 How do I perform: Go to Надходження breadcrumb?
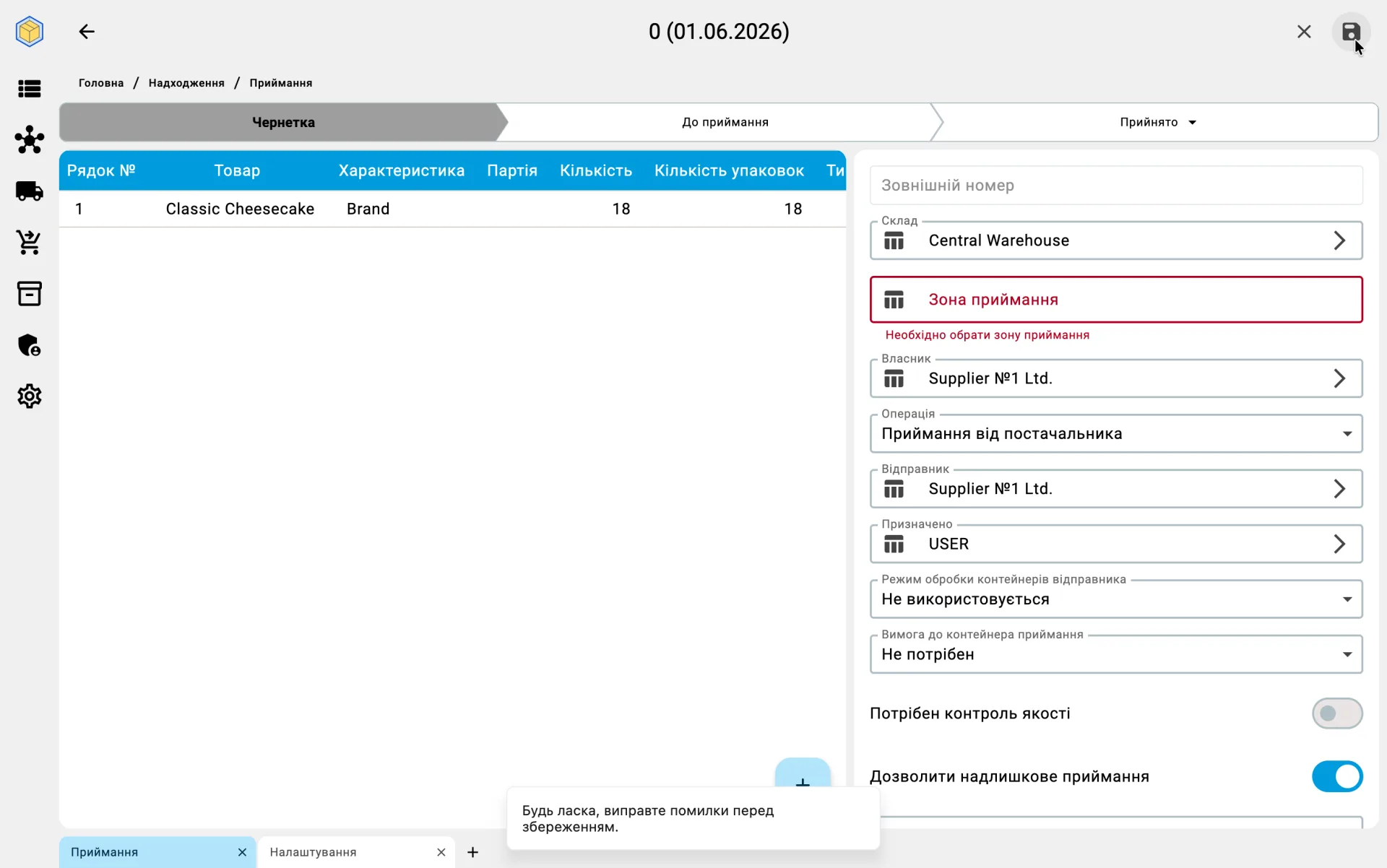[x=186, y=83]
